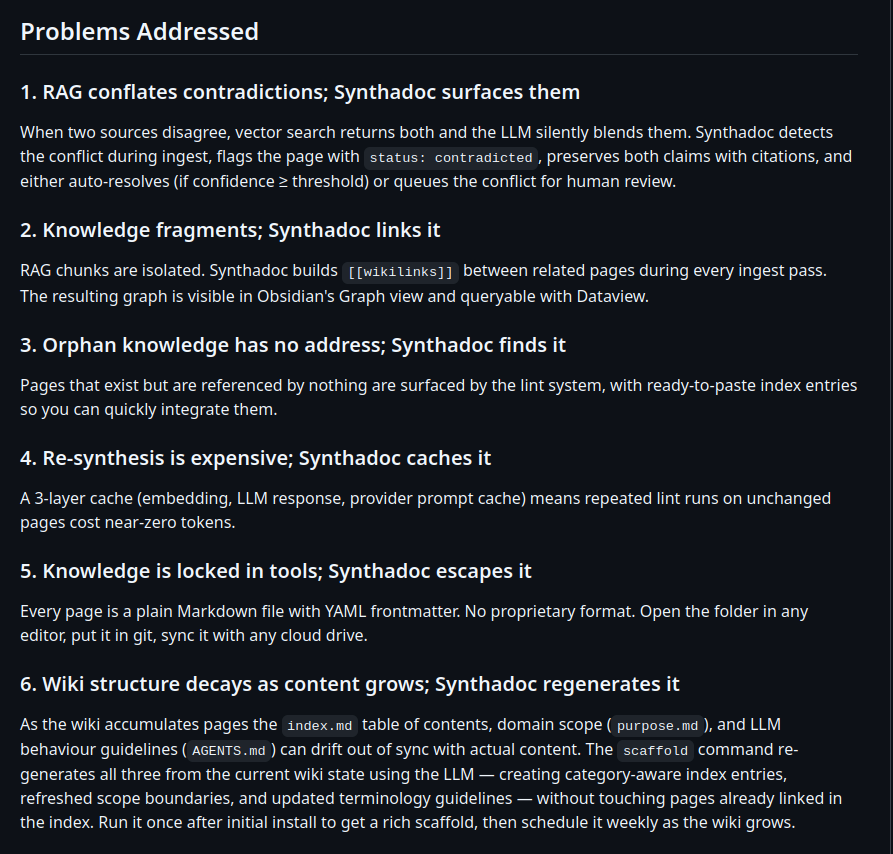This screenshot has width=893, height=854.
Task: Click the "scaffold" command code snippet
Action: 655,751
